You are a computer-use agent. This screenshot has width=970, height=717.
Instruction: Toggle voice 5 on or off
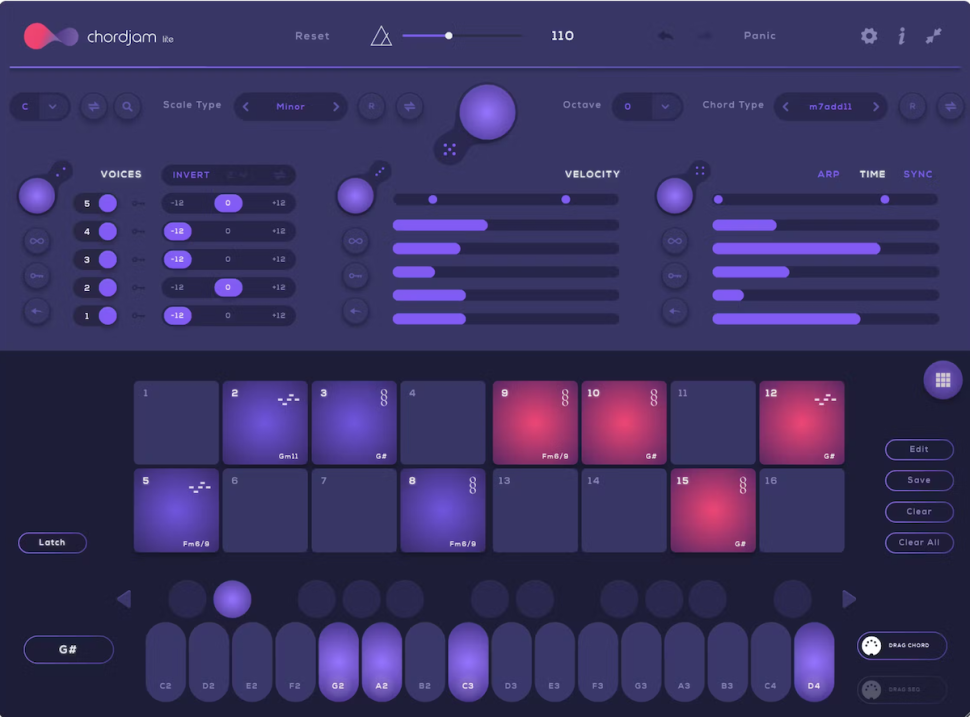click(107, 203)
